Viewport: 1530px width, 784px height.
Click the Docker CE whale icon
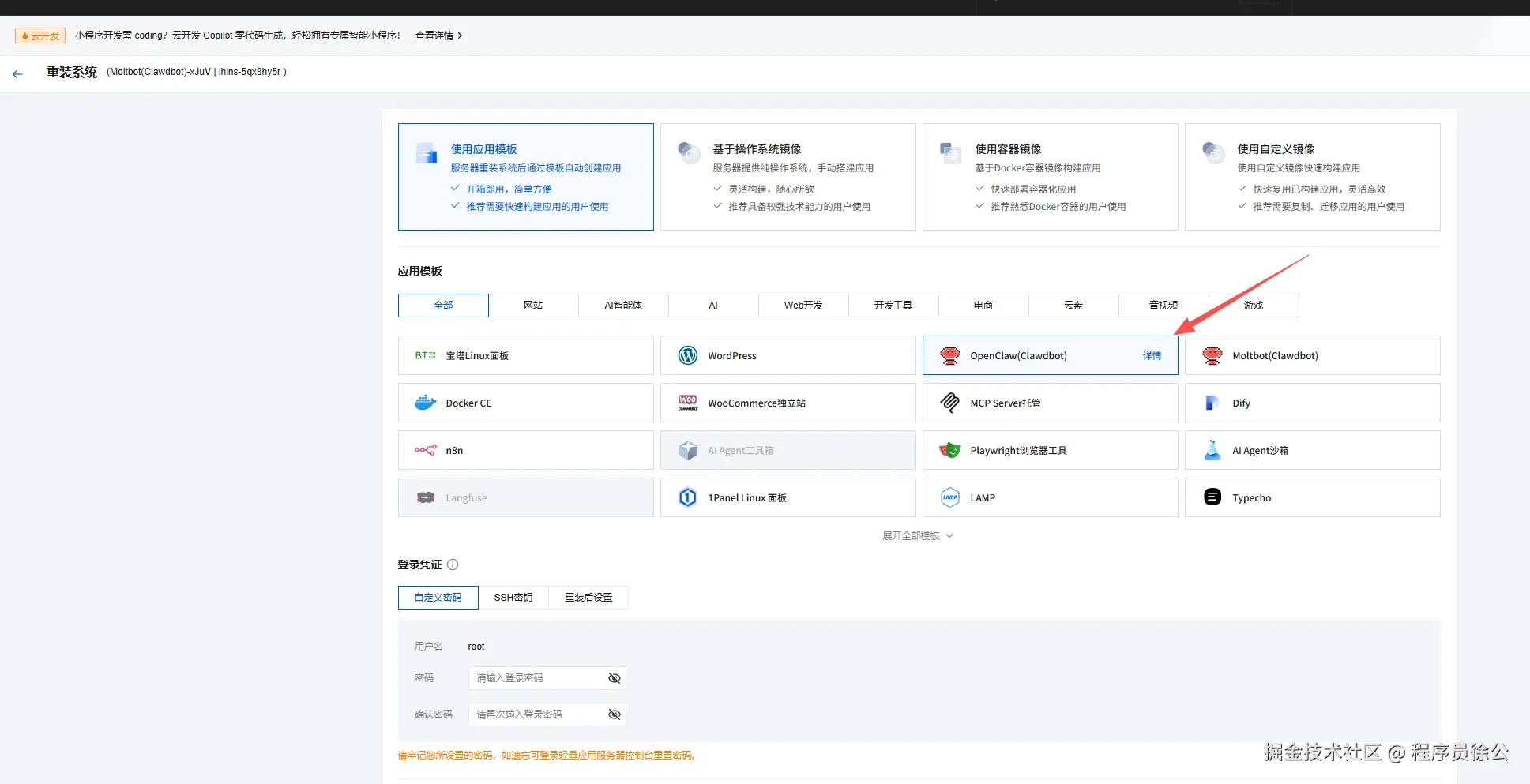coord(426,403)
